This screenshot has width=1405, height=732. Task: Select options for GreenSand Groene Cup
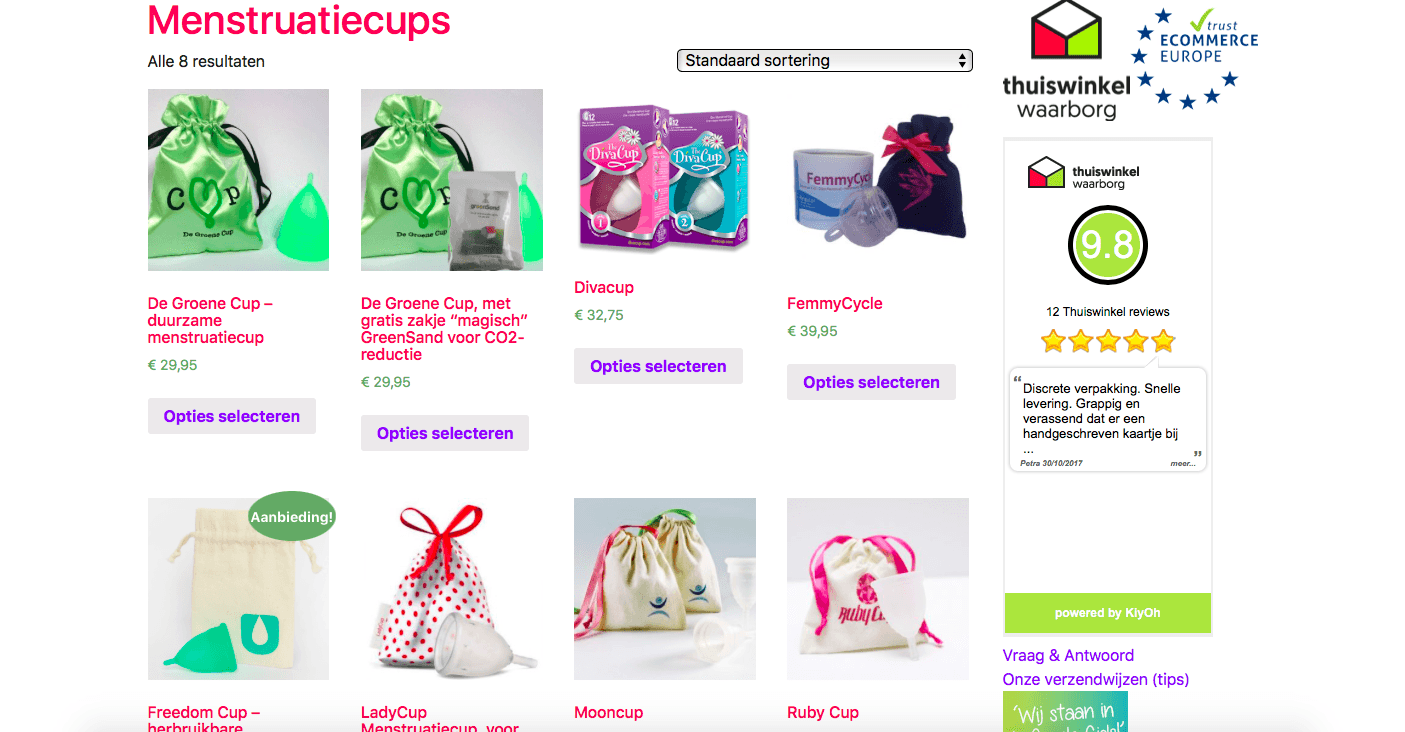click(x=445, y=433)
